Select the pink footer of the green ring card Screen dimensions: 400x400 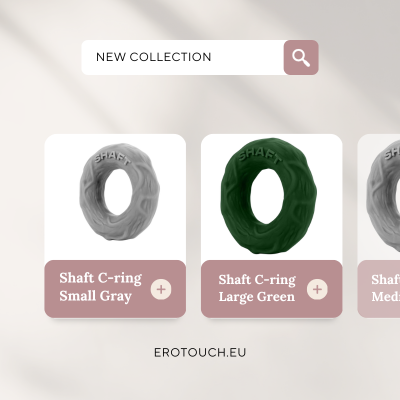(272, 289)
